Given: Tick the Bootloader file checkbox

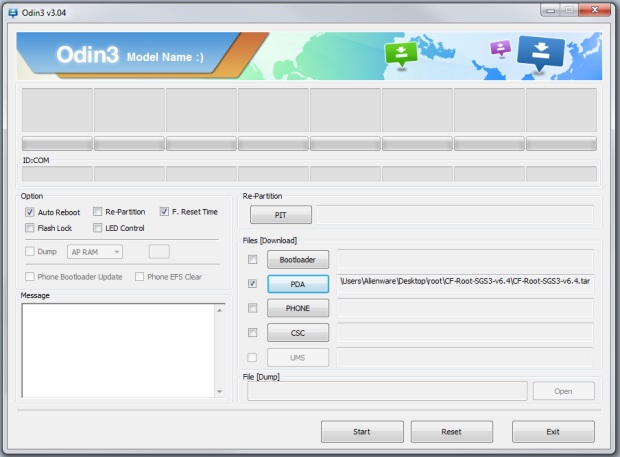Looking at the screenshot, I should point(252,260).
